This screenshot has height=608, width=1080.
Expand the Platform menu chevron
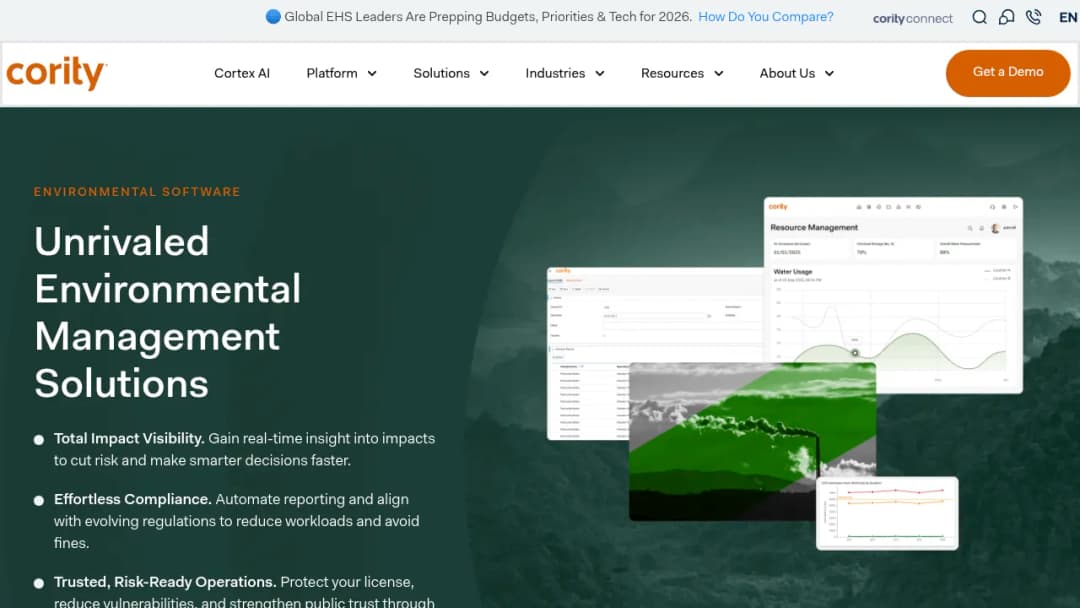[x=372, y=74]
